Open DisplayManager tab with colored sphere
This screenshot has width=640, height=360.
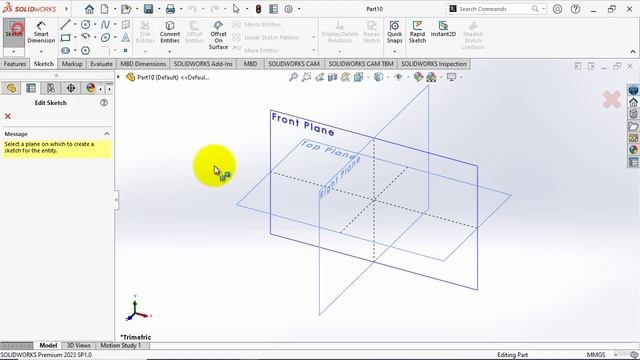pyautogui.click(x=90, y=88)
